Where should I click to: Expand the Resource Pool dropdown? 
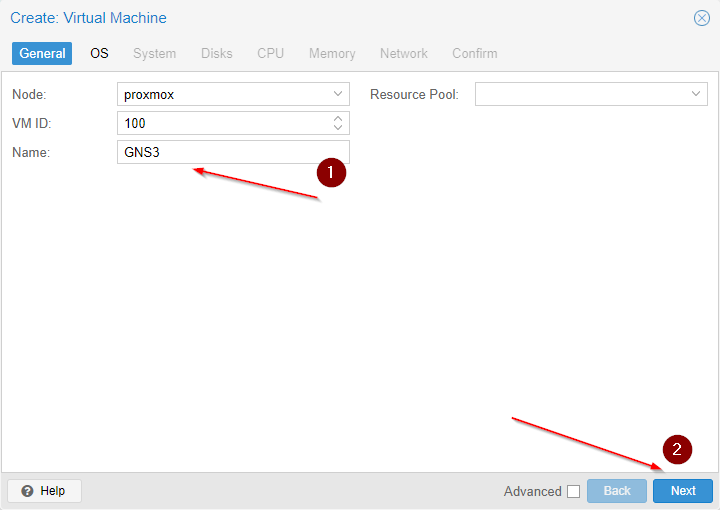(696, 94)
